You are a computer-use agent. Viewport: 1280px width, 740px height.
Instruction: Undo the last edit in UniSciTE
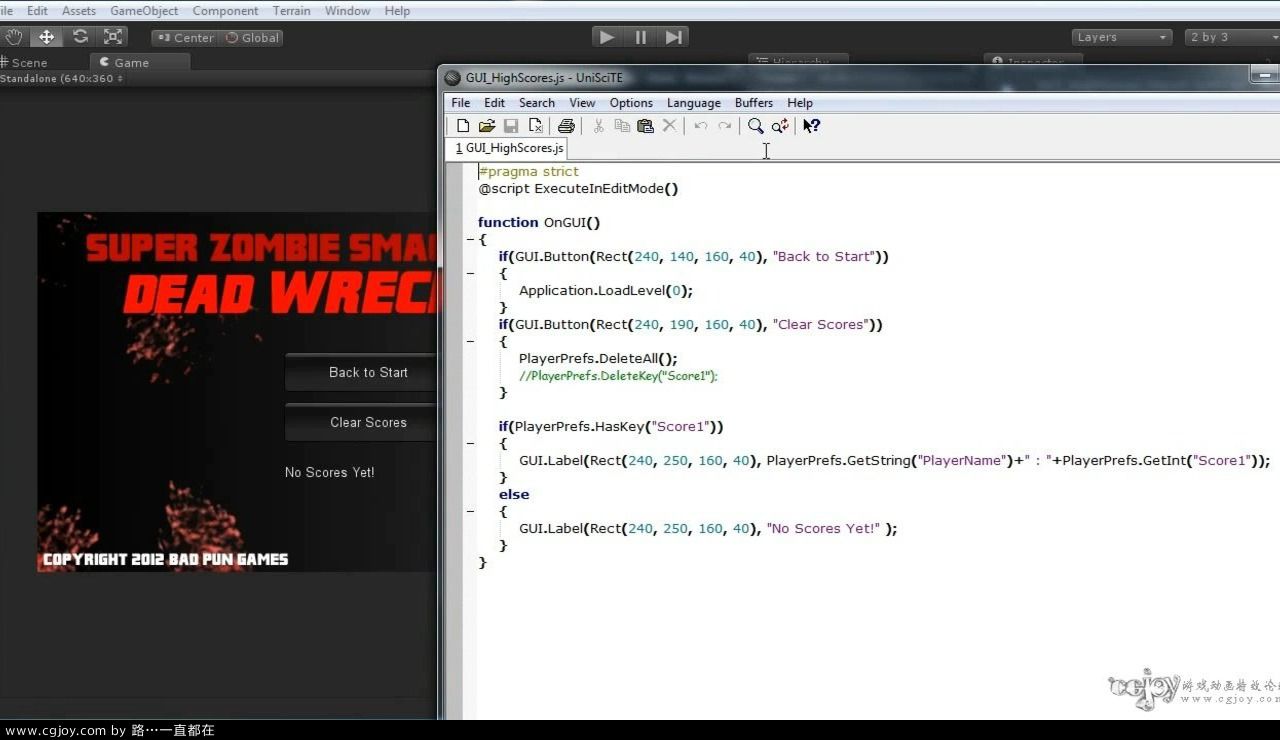(x=701, y=126)
